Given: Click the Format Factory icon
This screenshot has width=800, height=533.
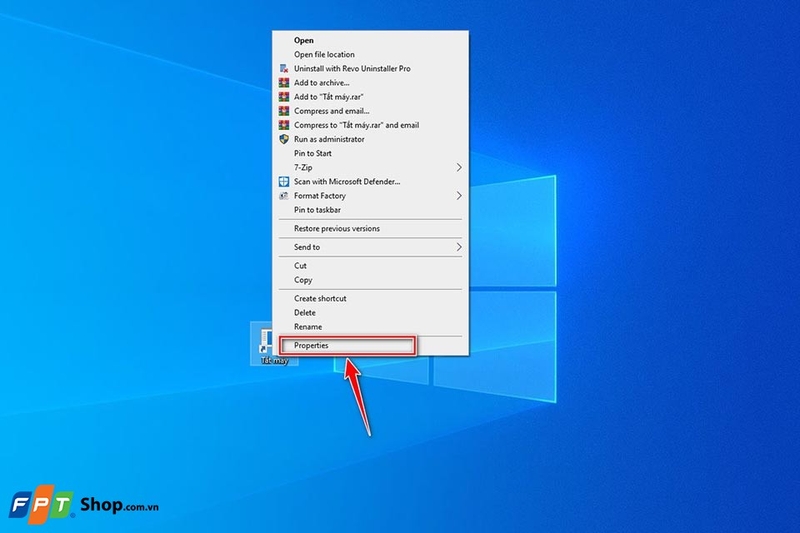Looking at the screenshot, I should (284, 196).
